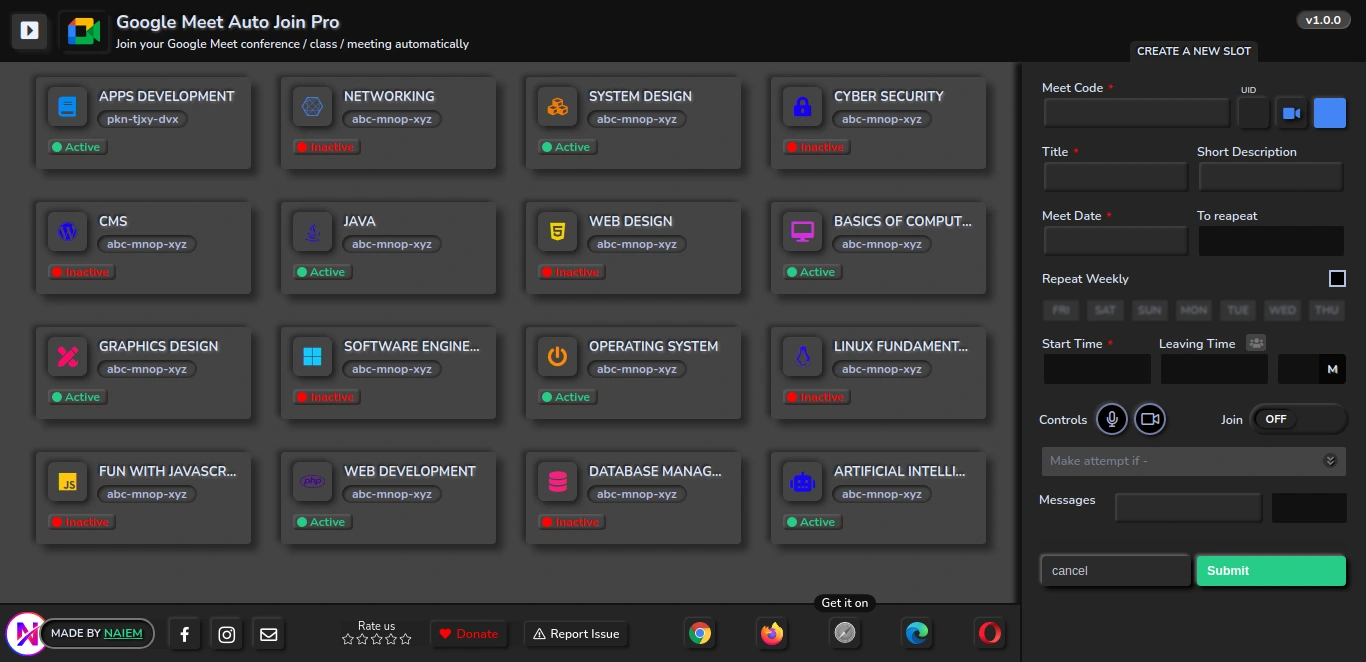Click the Submit button
Image resolution: width=1366 pixels, height=662 pixels.
1271,571
